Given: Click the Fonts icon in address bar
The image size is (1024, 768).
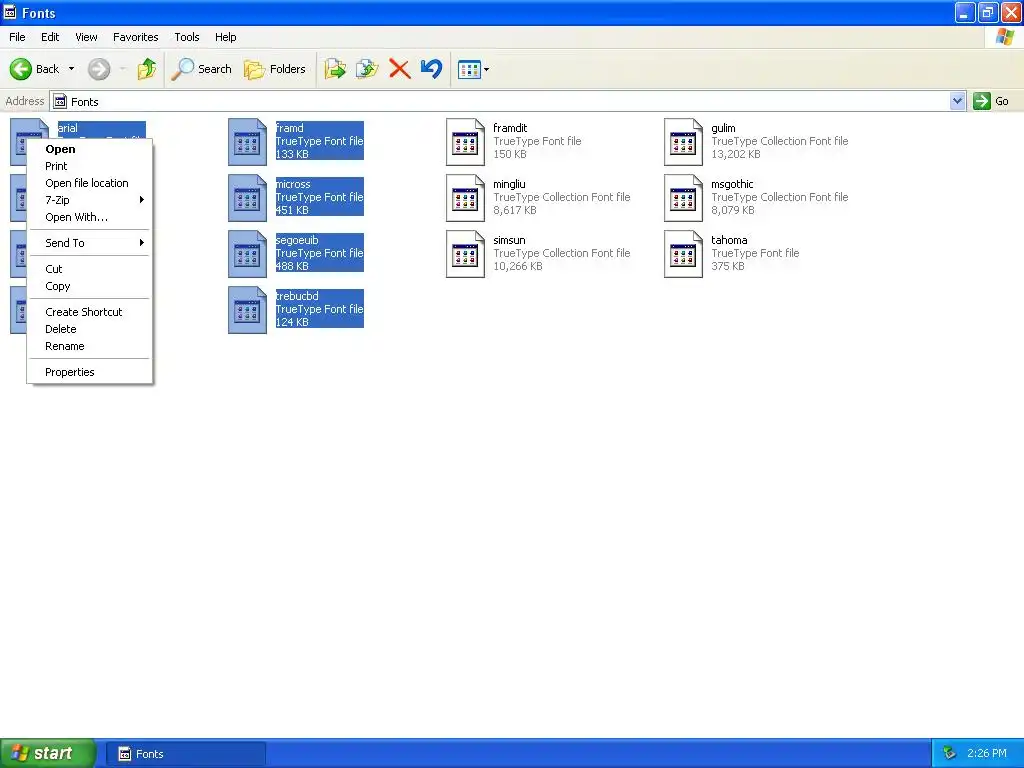Looking at the screenshot, I should pyautogui.click(x=60, y=101).
